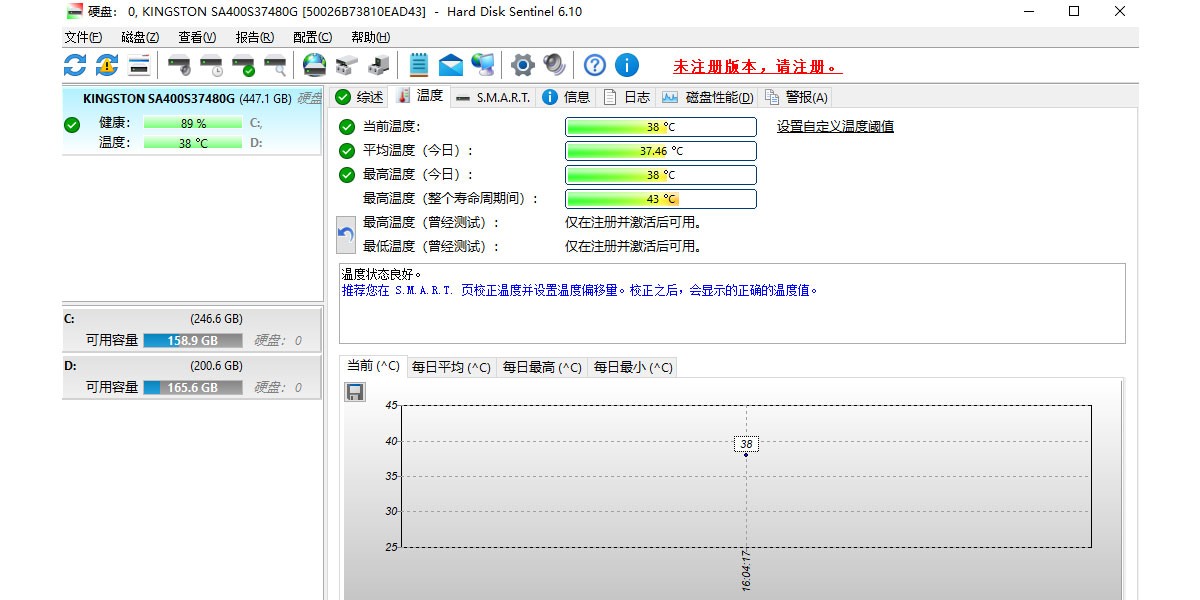This screenshot has width=1200, height=600.
Task: Click the computer with globe network icon
Action: (x=483, y=66)
